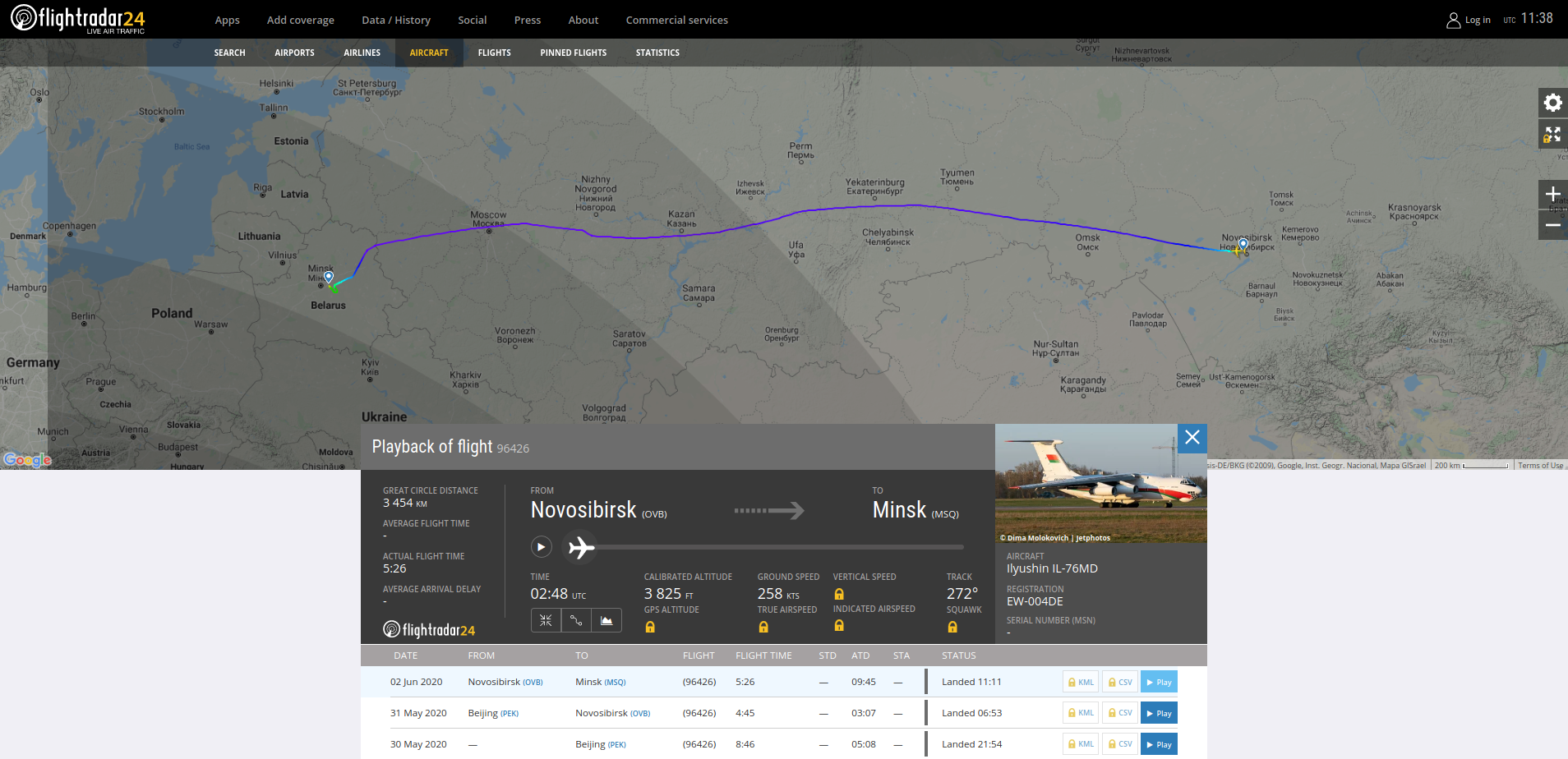Open the map settings gear icon
Viewport: 1568px width, 759px height.
click(x=1552, y=103)
